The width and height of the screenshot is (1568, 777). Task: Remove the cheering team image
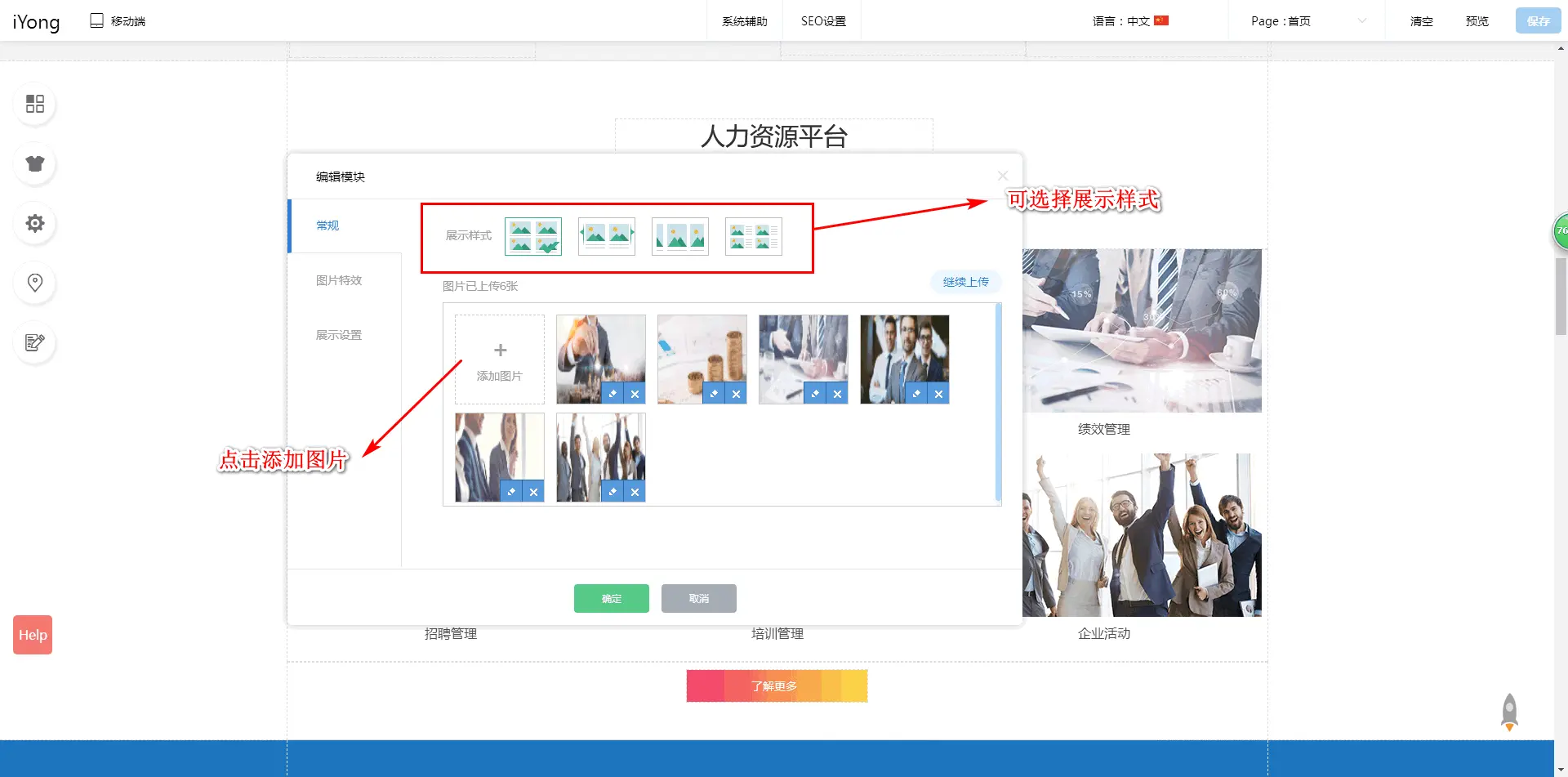point(635,492)
